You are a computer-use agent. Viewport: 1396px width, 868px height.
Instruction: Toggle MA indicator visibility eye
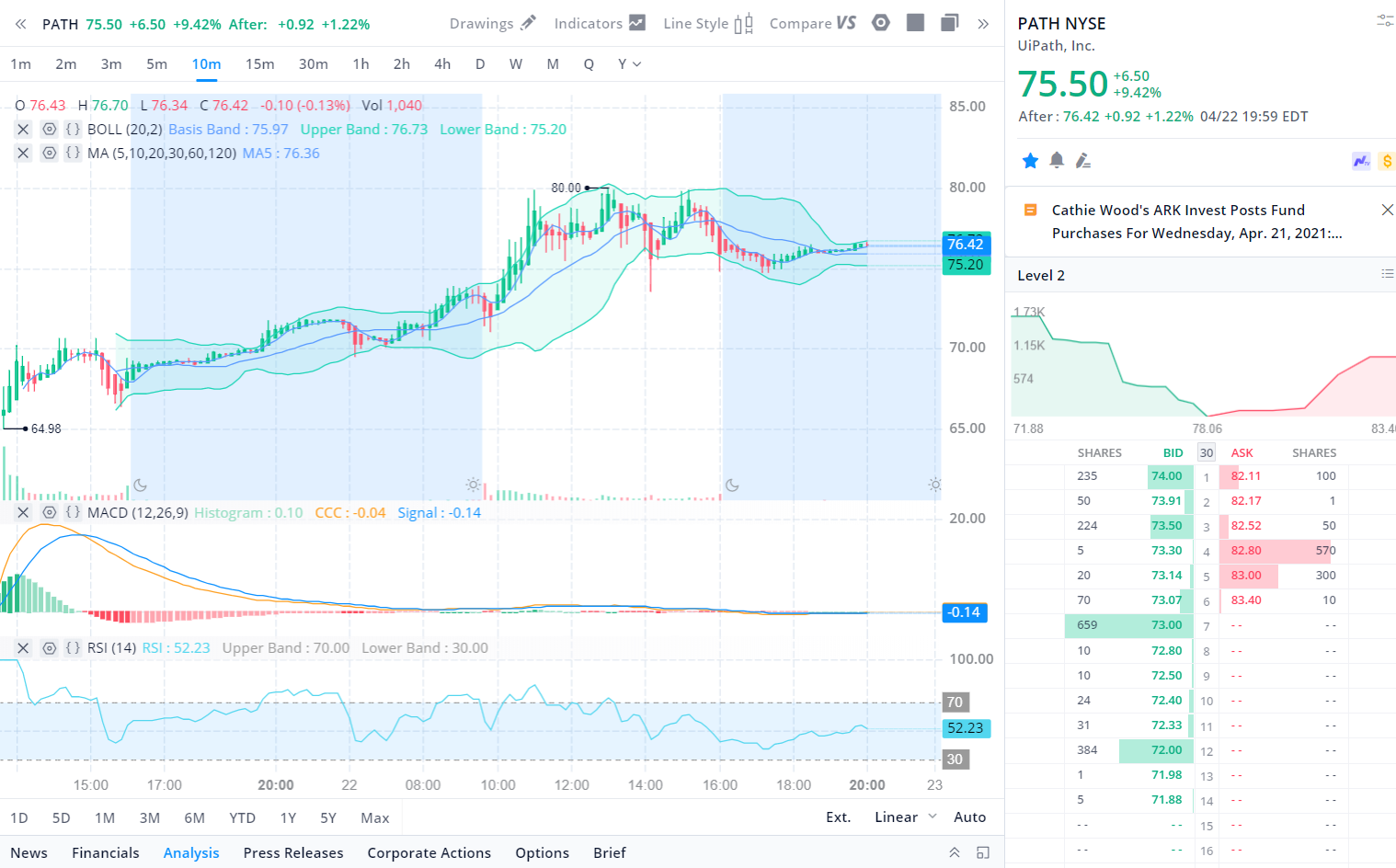pos(50,154)
